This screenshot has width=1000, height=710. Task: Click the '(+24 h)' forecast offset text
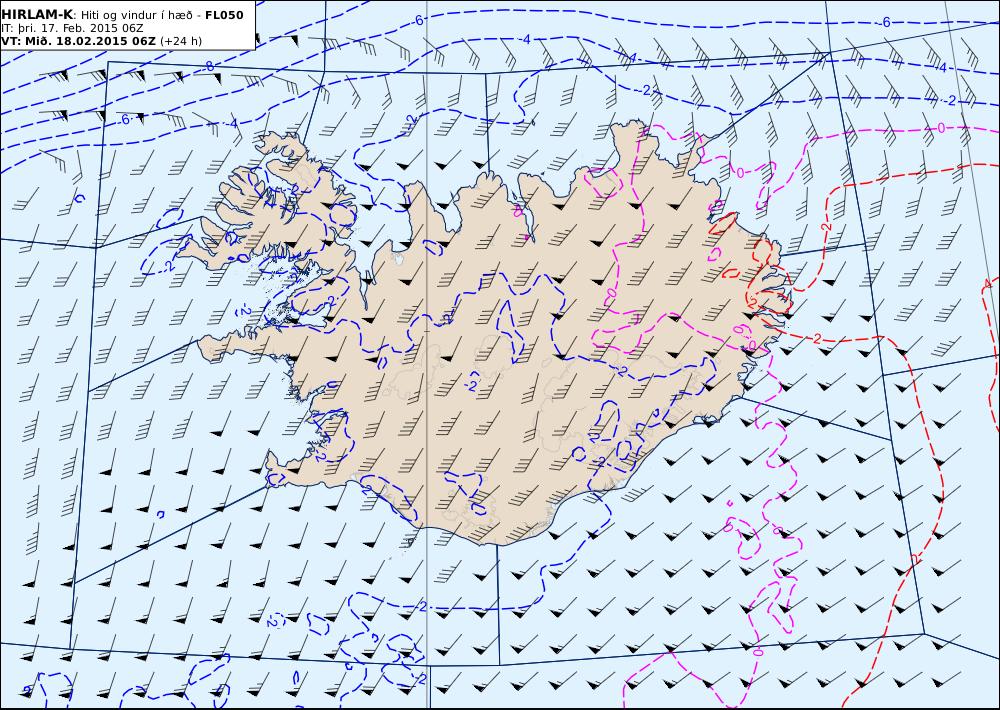point(180,41)
